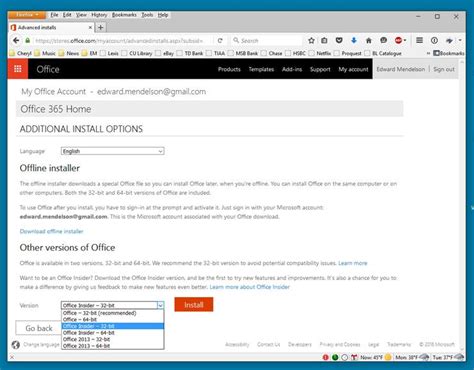Select Office - 32-bit (recommended) option
This screenshot has width=474, height=370.
[x=112, y=313]
